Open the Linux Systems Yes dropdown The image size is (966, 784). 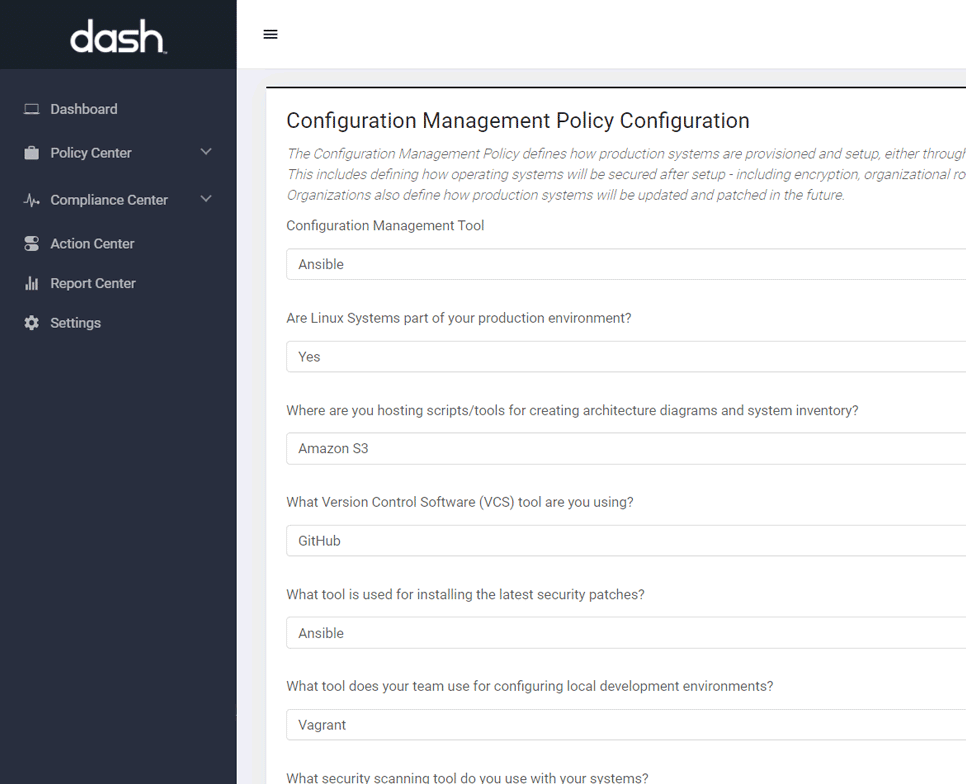(626, 357)
